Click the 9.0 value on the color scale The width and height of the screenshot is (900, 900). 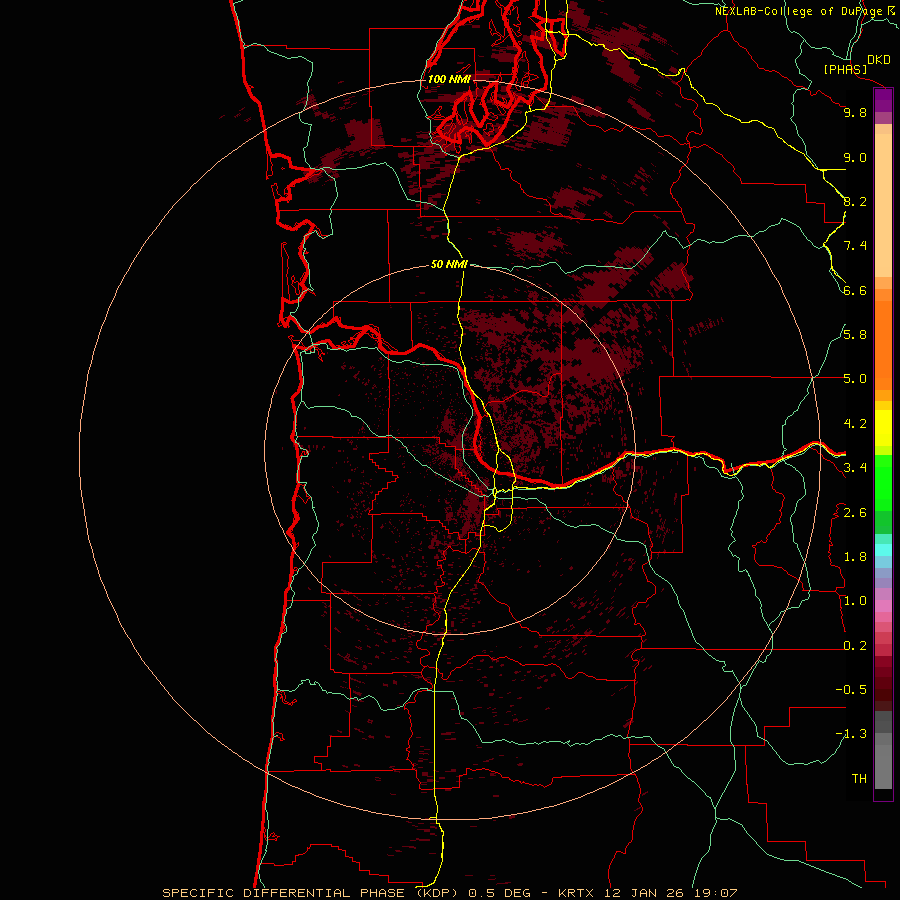click(855, 157)
